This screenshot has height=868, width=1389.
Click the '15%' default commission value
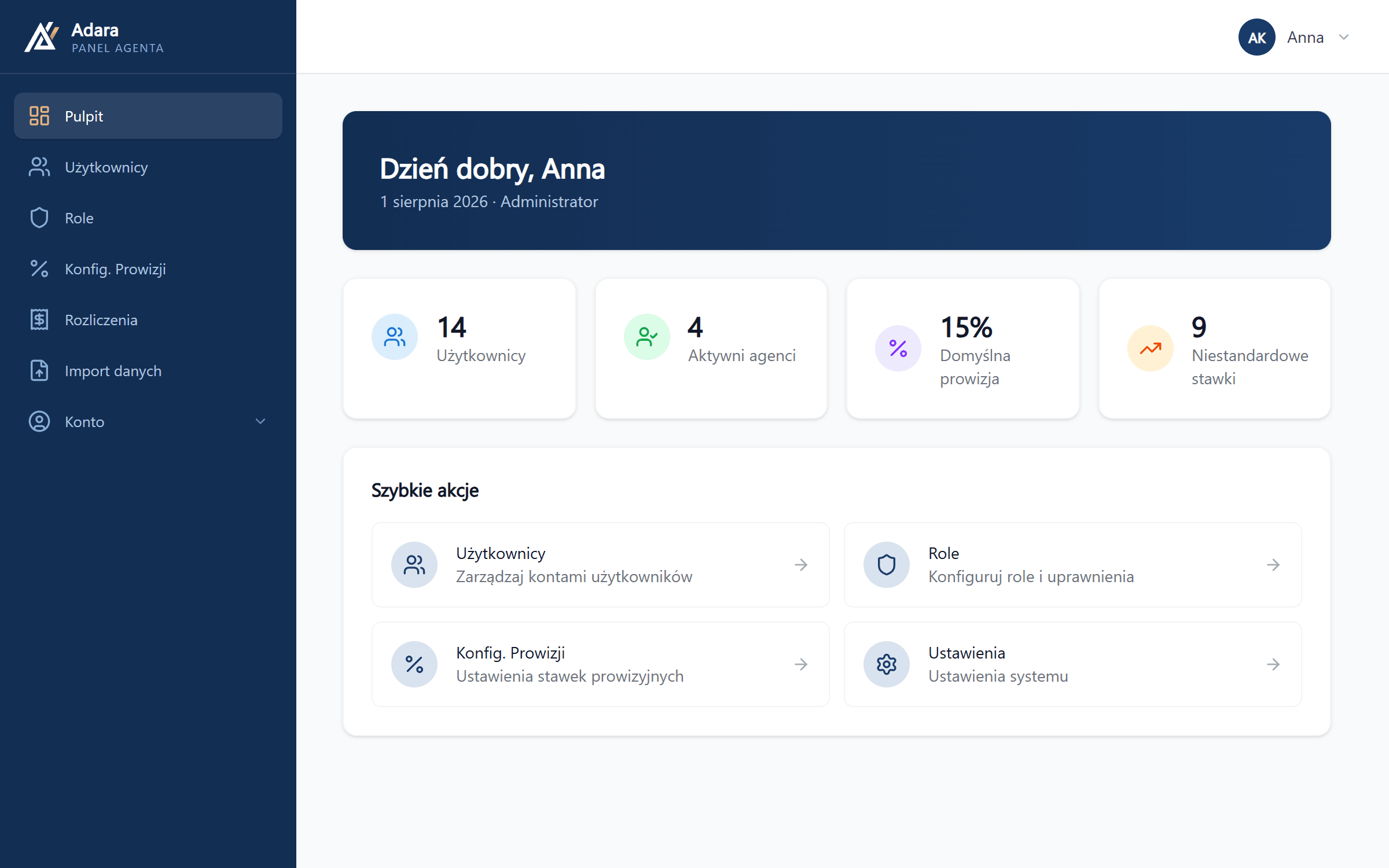click(x=967, y=328)
